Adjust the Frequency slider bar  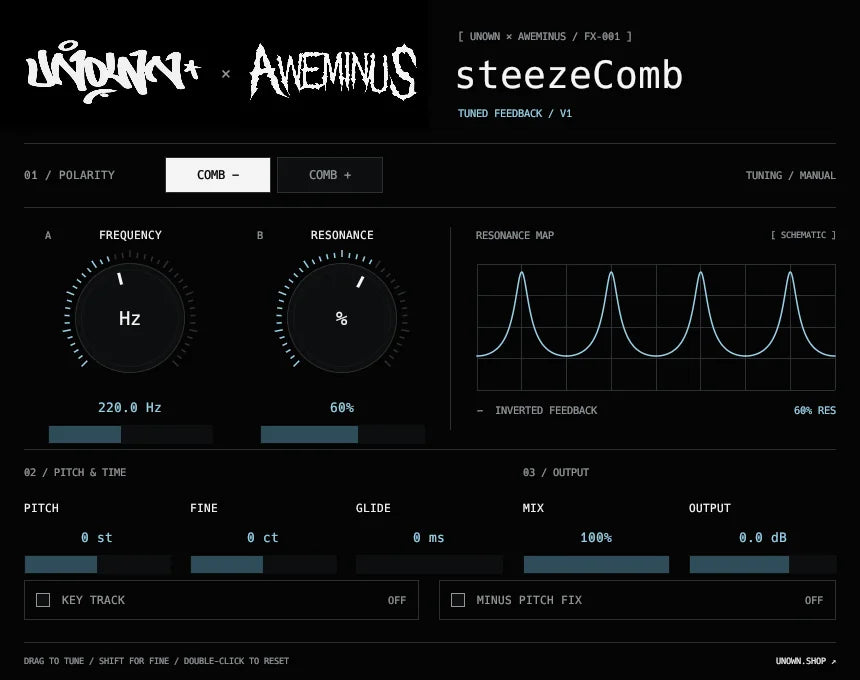(x=131, y=435)
